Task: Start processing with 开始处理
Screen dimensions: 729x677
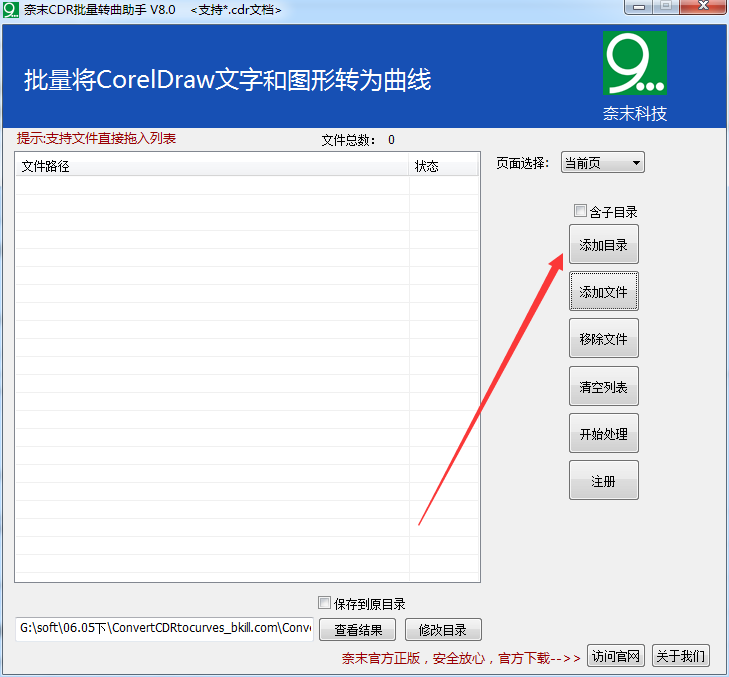Action: pos(603,433)
